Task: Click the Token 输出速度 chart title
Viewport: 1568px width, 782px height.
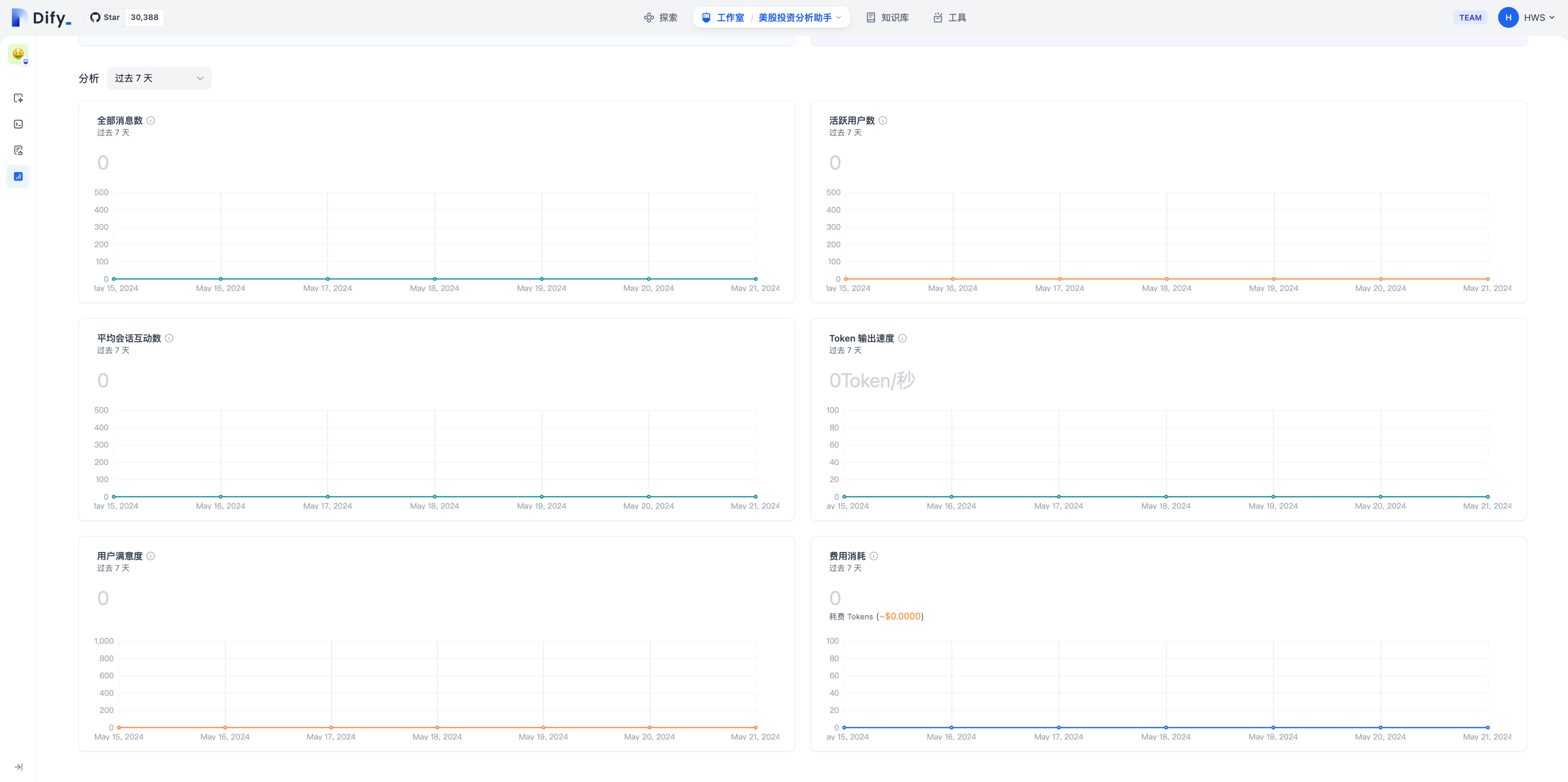Action: tap(861, 338)
